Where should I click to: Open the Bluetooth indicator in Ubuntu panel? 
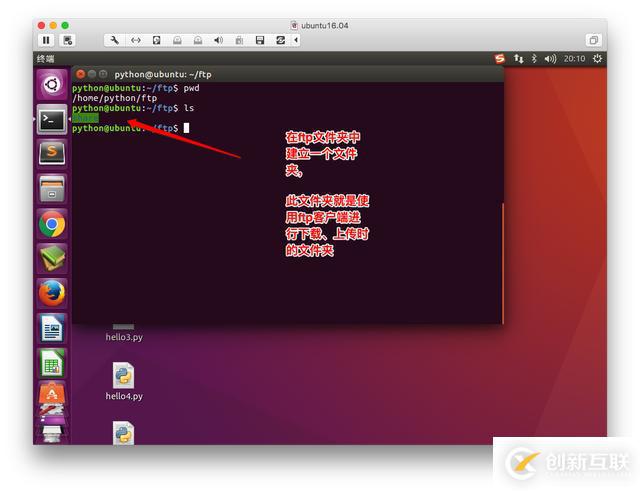click(534, 59)
